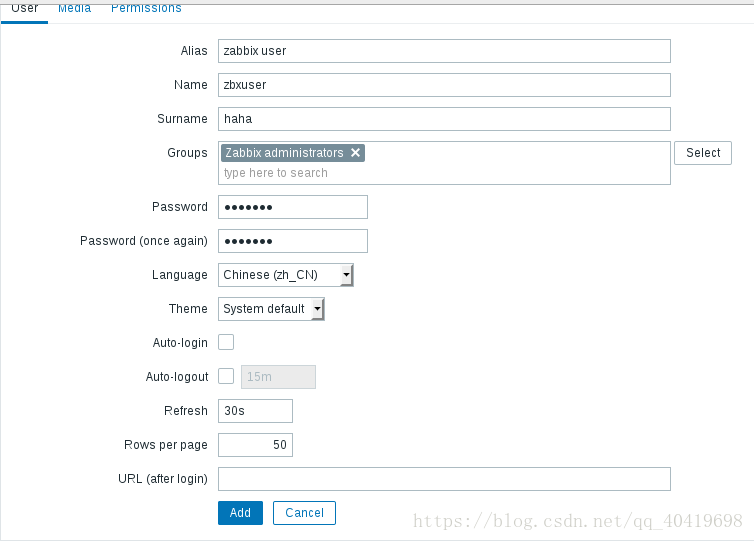Click the Cancel button

pos(304,513)
